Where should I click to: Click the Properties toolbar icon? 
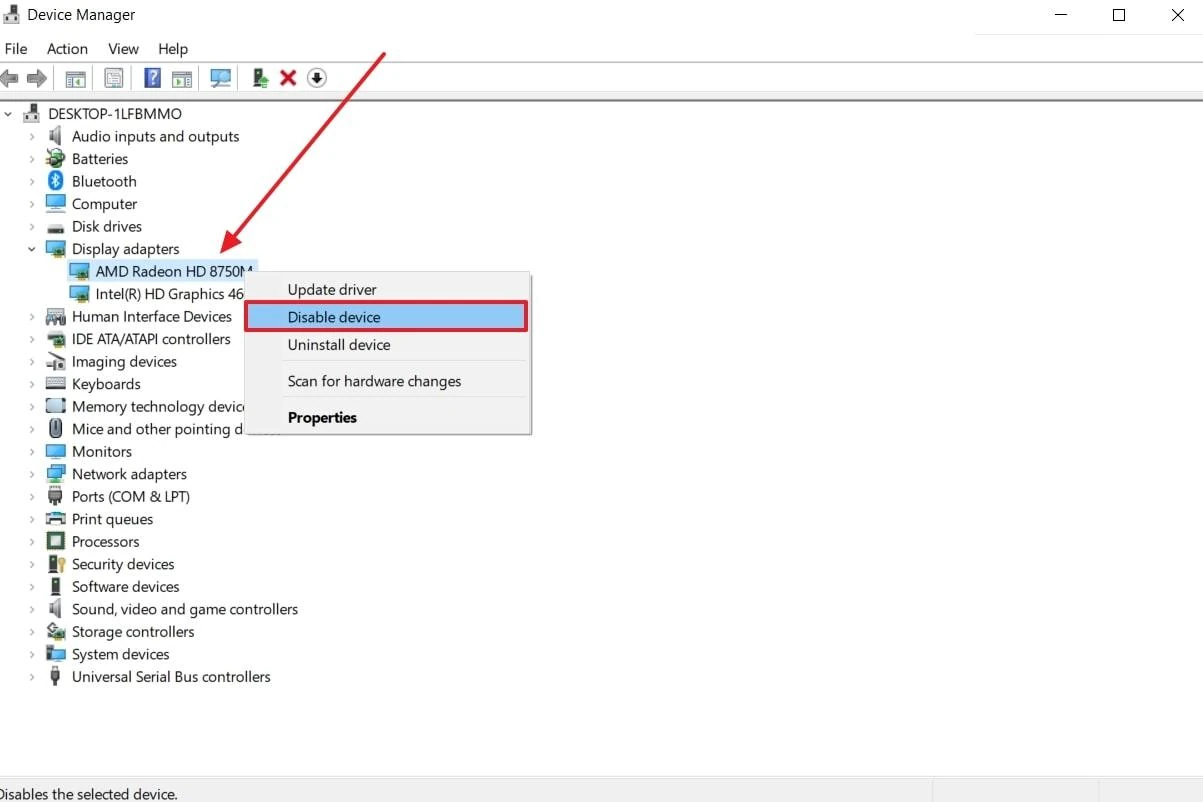[x=114, y=78]
